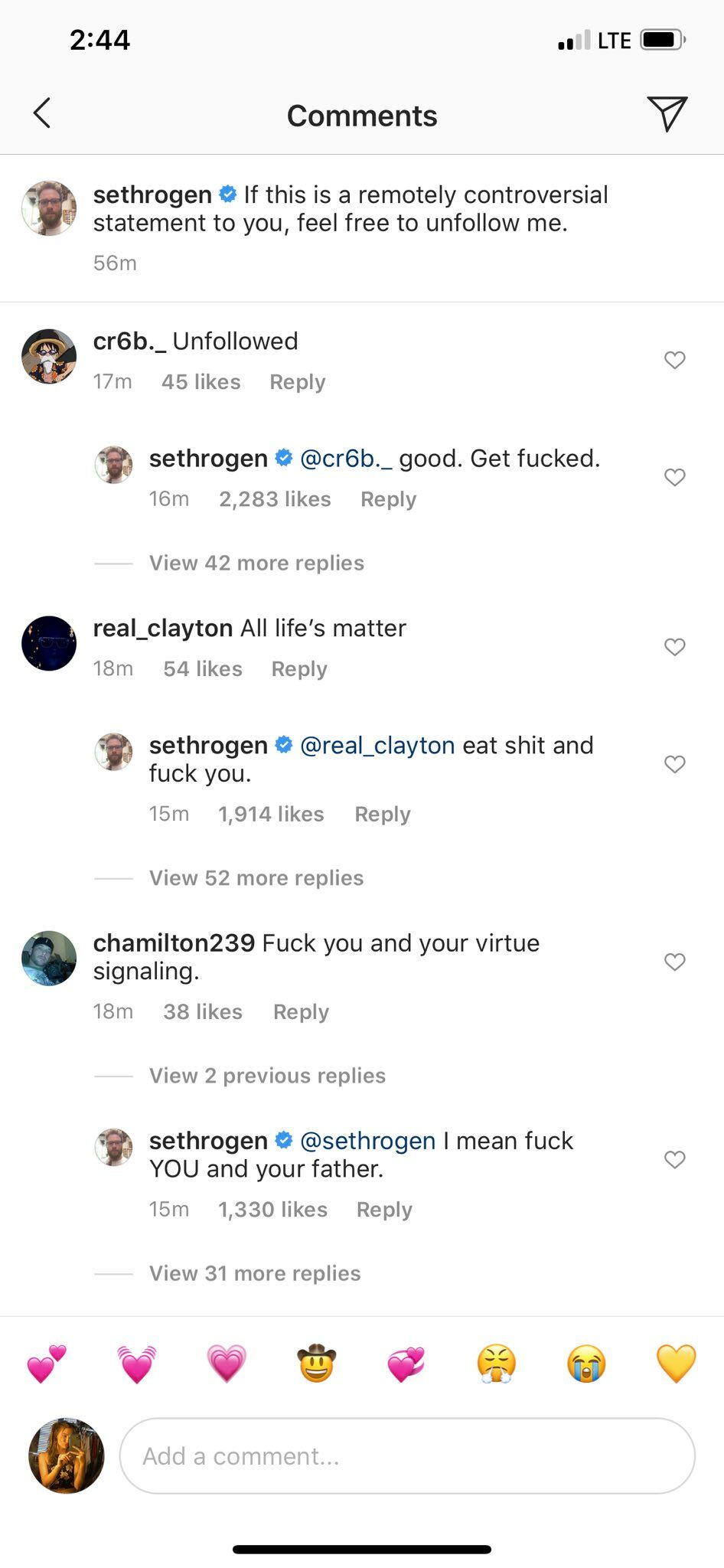Reply to cr6b._'s comment
This screenshot has height=1568, width=724.
point(298,382)
